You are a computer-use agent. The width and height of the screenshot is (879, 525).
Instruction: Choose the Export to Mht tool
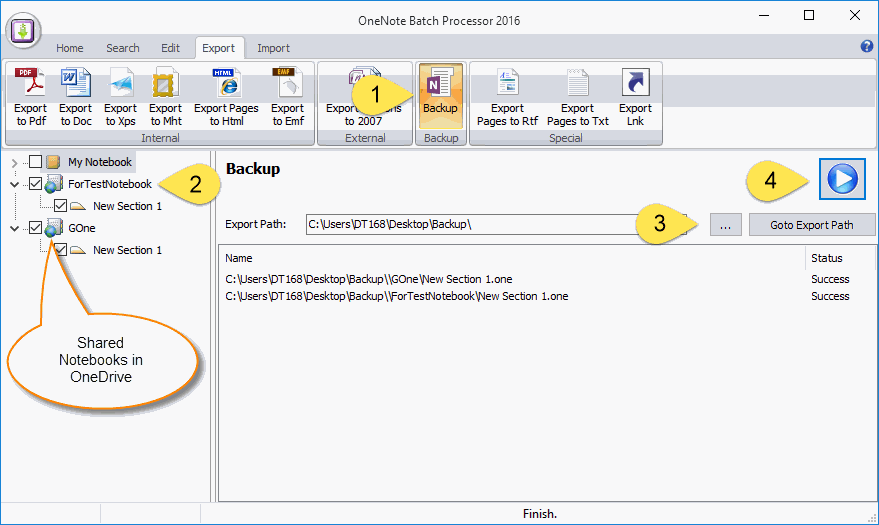tap(165, 97)
